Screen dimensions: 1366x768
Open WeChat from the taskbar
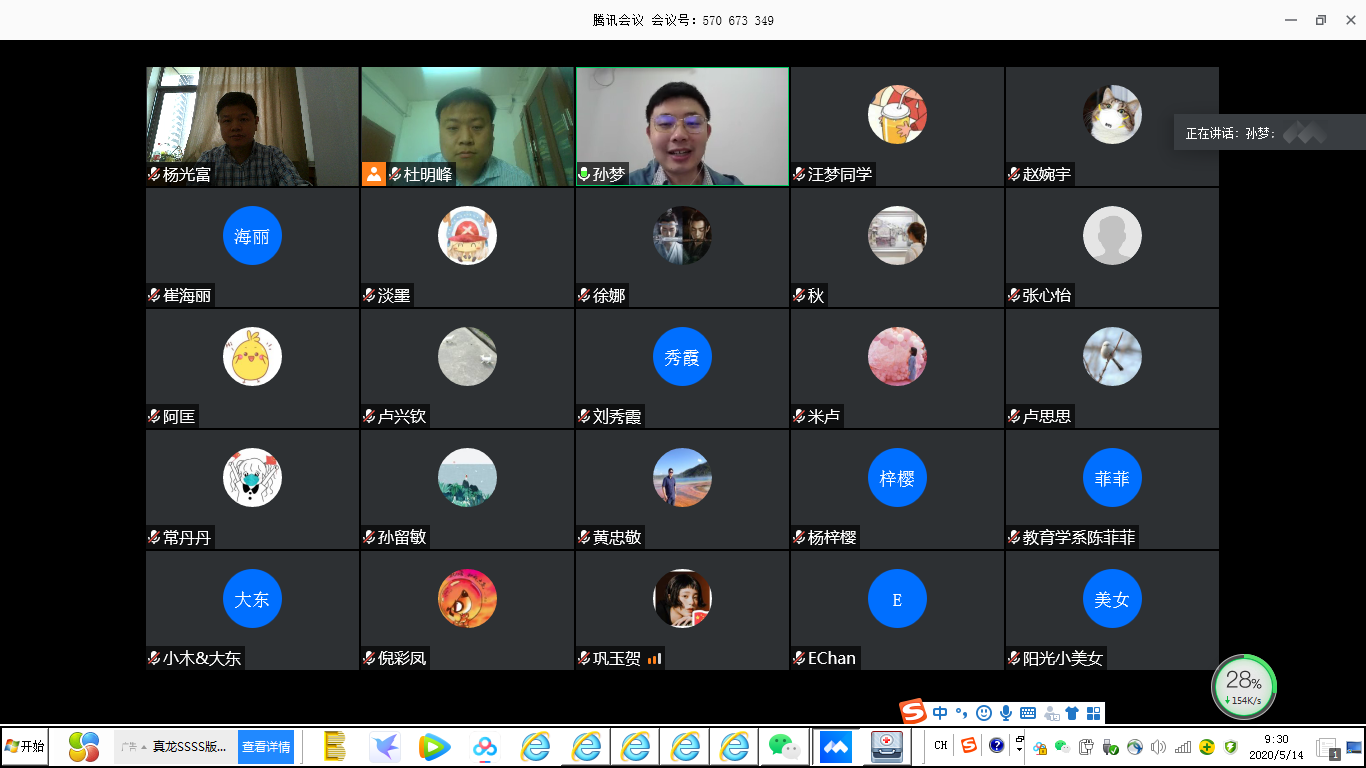pos(784,746)
